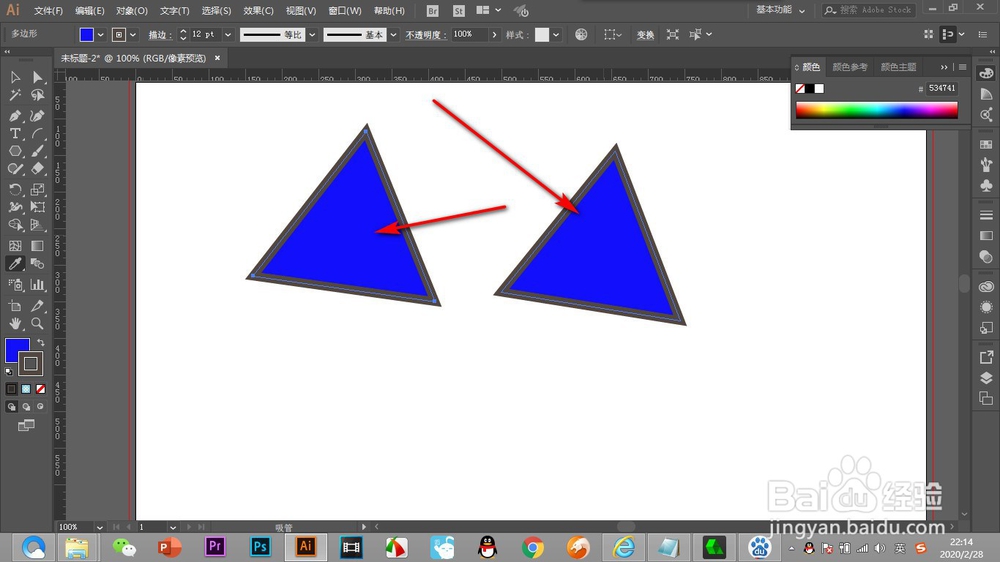The height and width of the screenshot is (562, 1000).
Task: Select the Direct Selection tool
Action: [38, 77]
